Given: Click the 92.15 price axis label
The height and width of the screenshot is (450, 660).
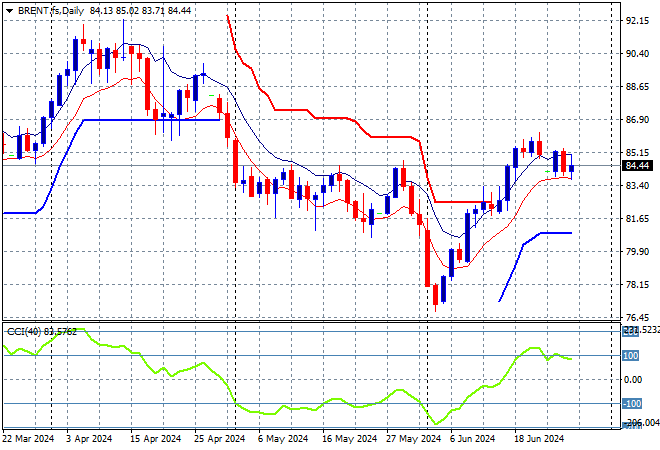Looking at the screenshot, I should click(637, 21).
